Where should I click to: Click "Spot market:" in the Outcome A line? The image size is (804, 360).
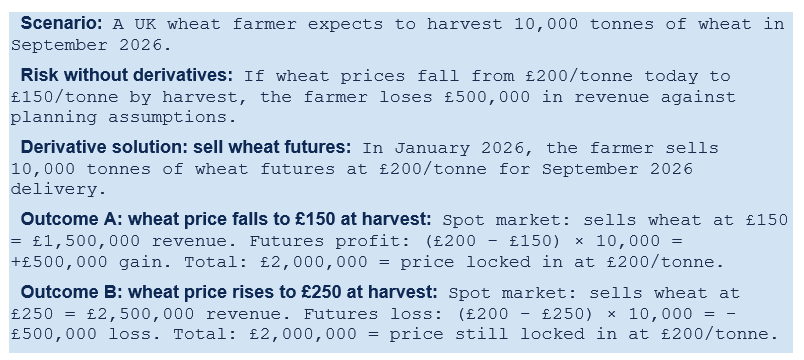[507, 221]
